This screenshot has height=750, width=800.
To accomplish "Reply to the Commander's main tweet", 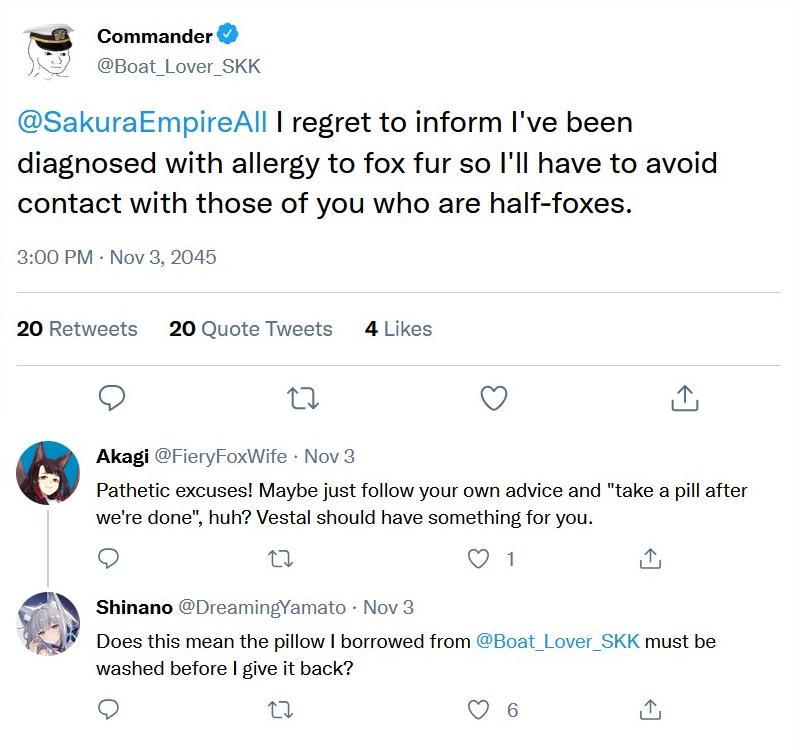I will [x=111, y=399].
